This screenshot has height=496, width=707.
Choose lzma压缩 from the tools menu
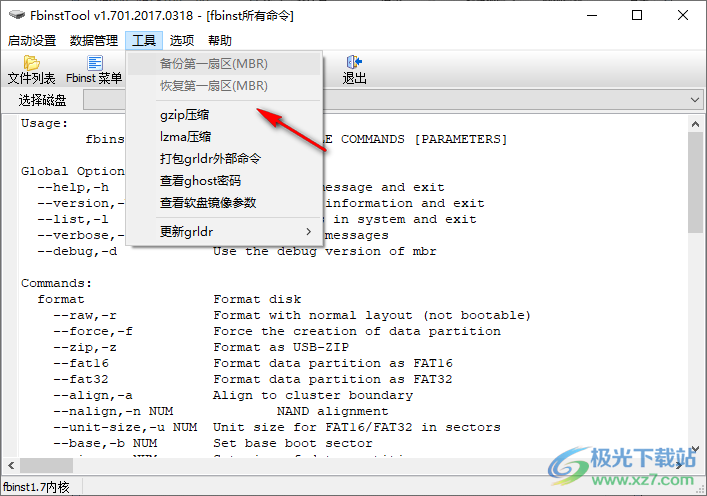point(224,137)
